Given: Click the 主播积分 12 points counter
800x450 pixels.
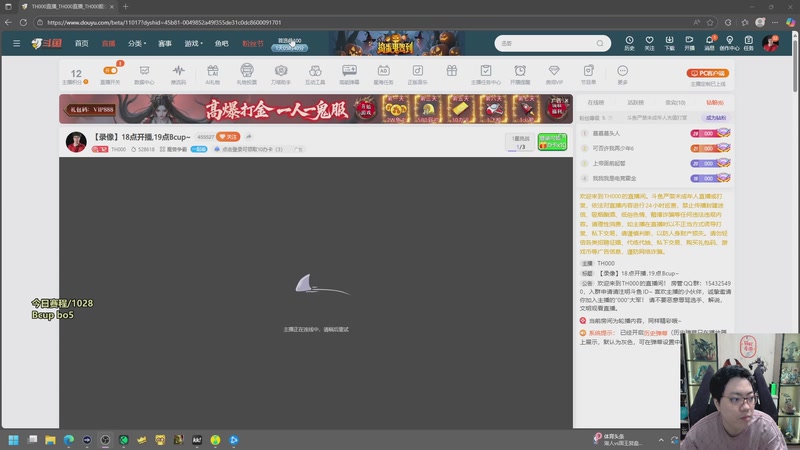Looking at the screenshot, I should coord(76,76).
